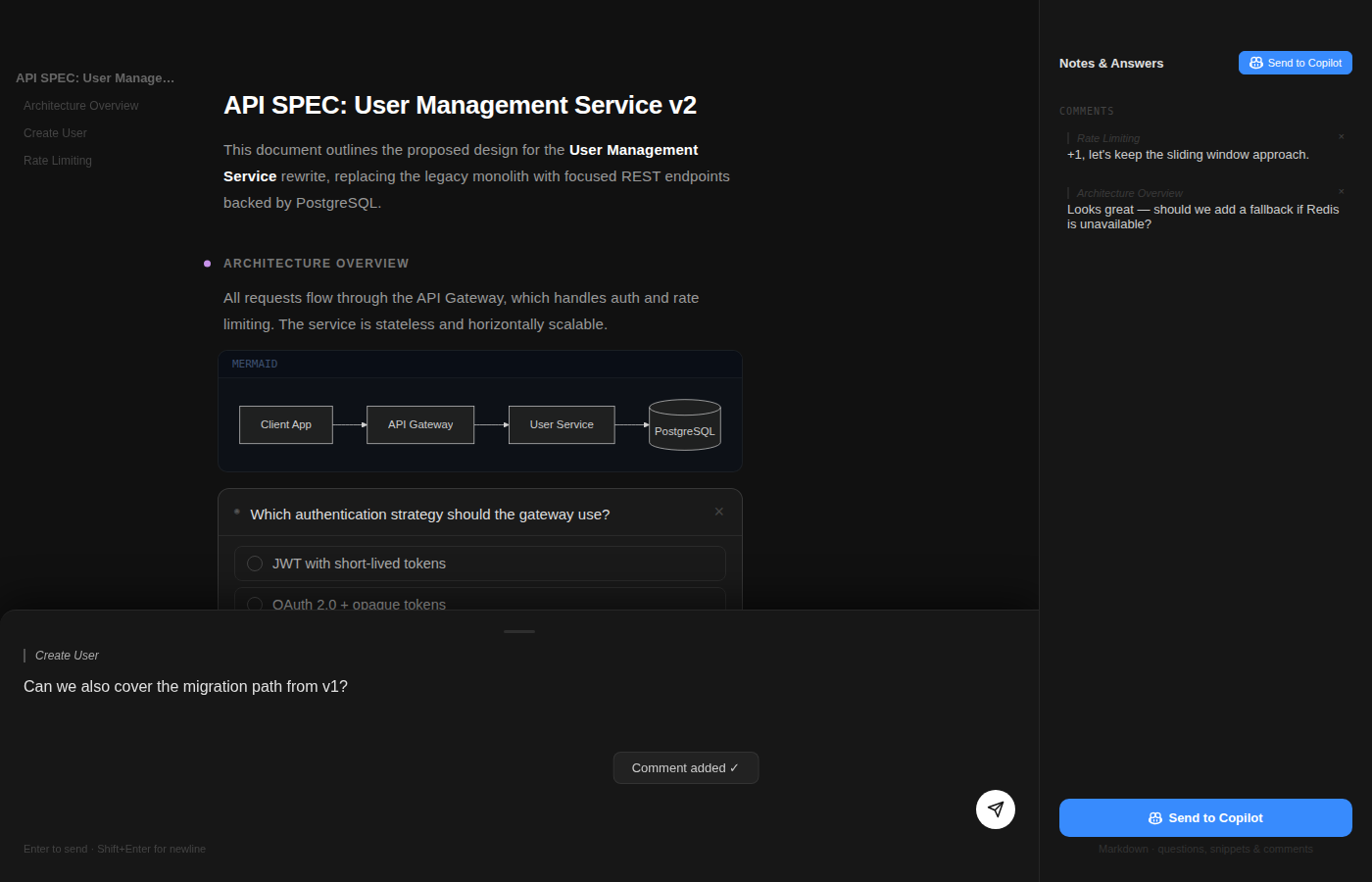Grab the comment panel drag handle
Image resolution: width=1372 pixels, height=882 pixels.
pos(519,631)
